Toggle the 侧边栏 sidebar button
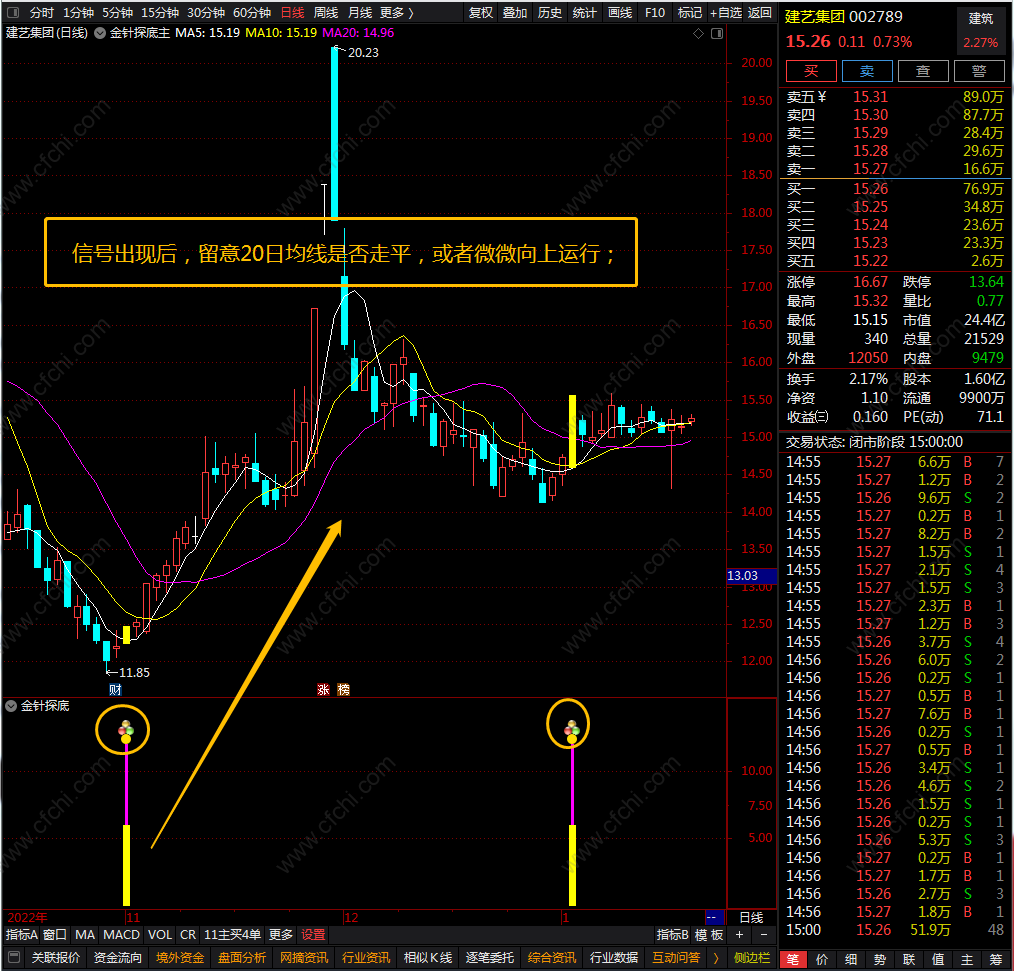This screenshot has width=1014, height=971. click(751, 957)
